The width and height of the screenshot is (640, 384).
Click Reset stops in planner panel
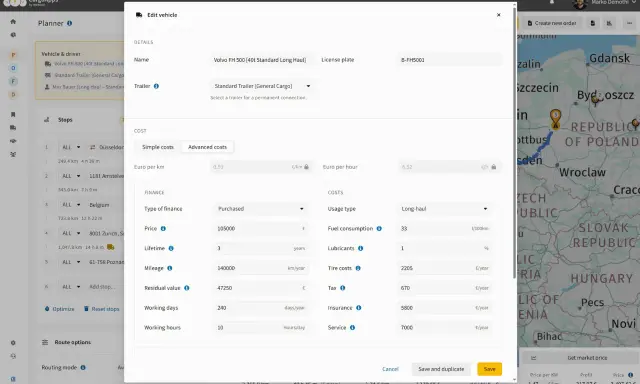102,309
